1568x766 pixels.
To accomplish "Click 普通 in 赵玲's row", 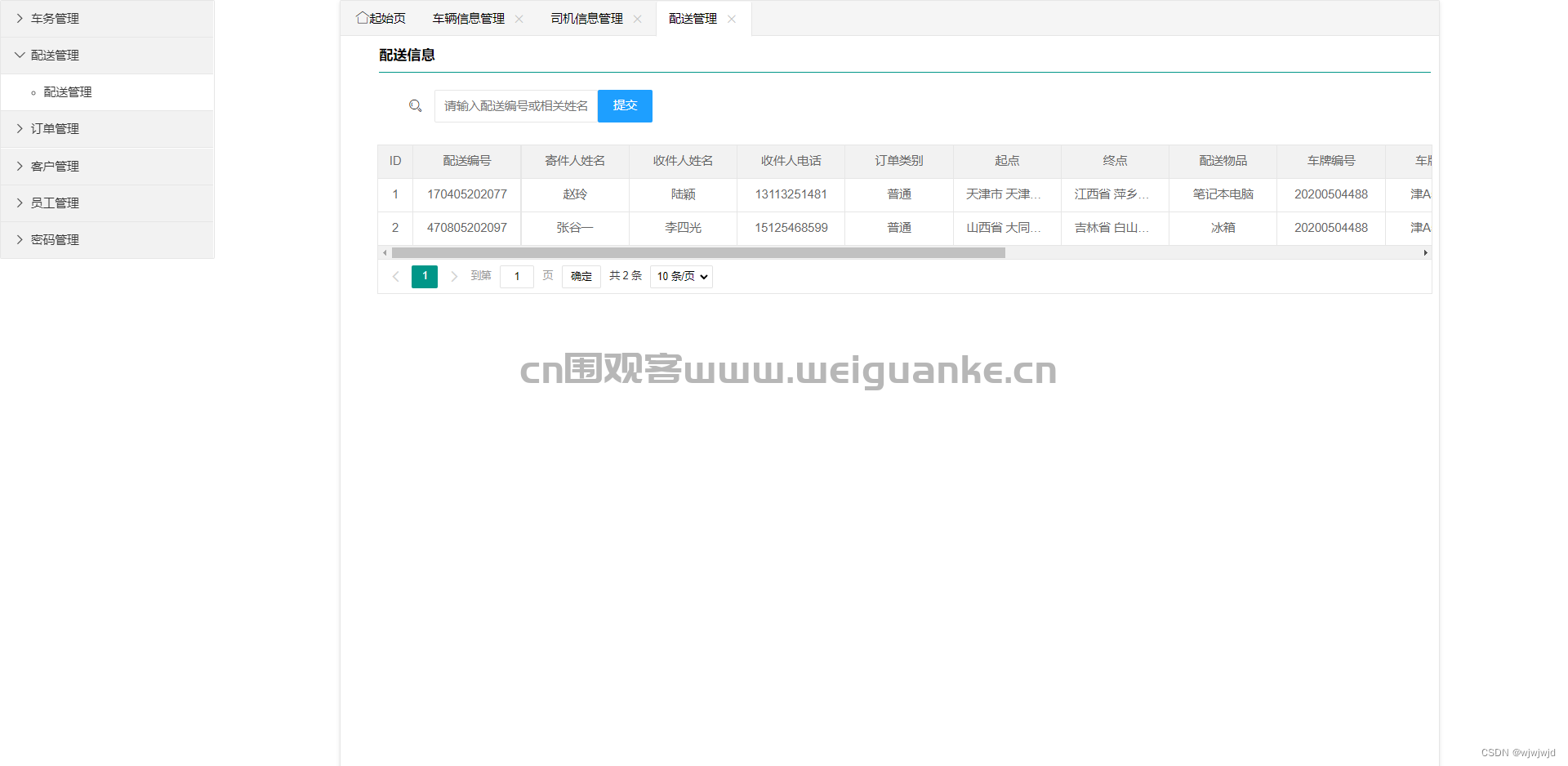I will (899, 195).
